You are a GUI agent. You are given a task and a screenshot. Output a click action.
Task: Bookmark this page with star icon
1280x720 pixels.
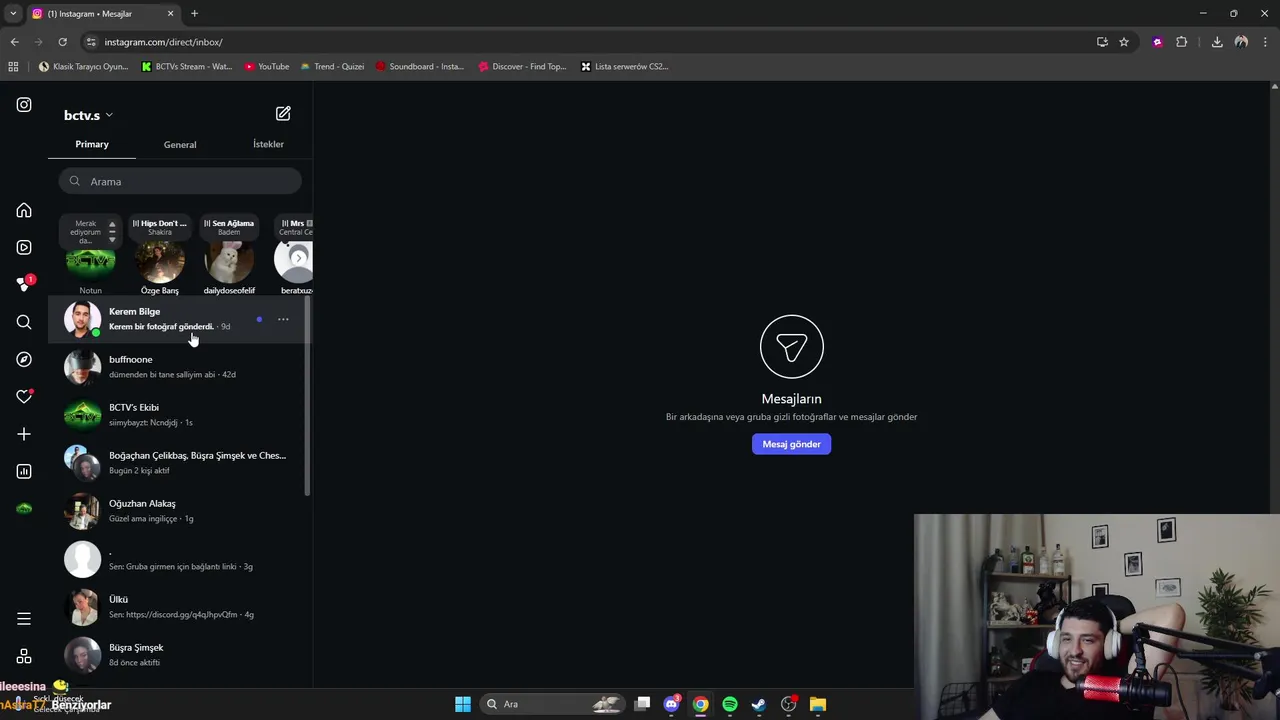[x=1124, y=42]
